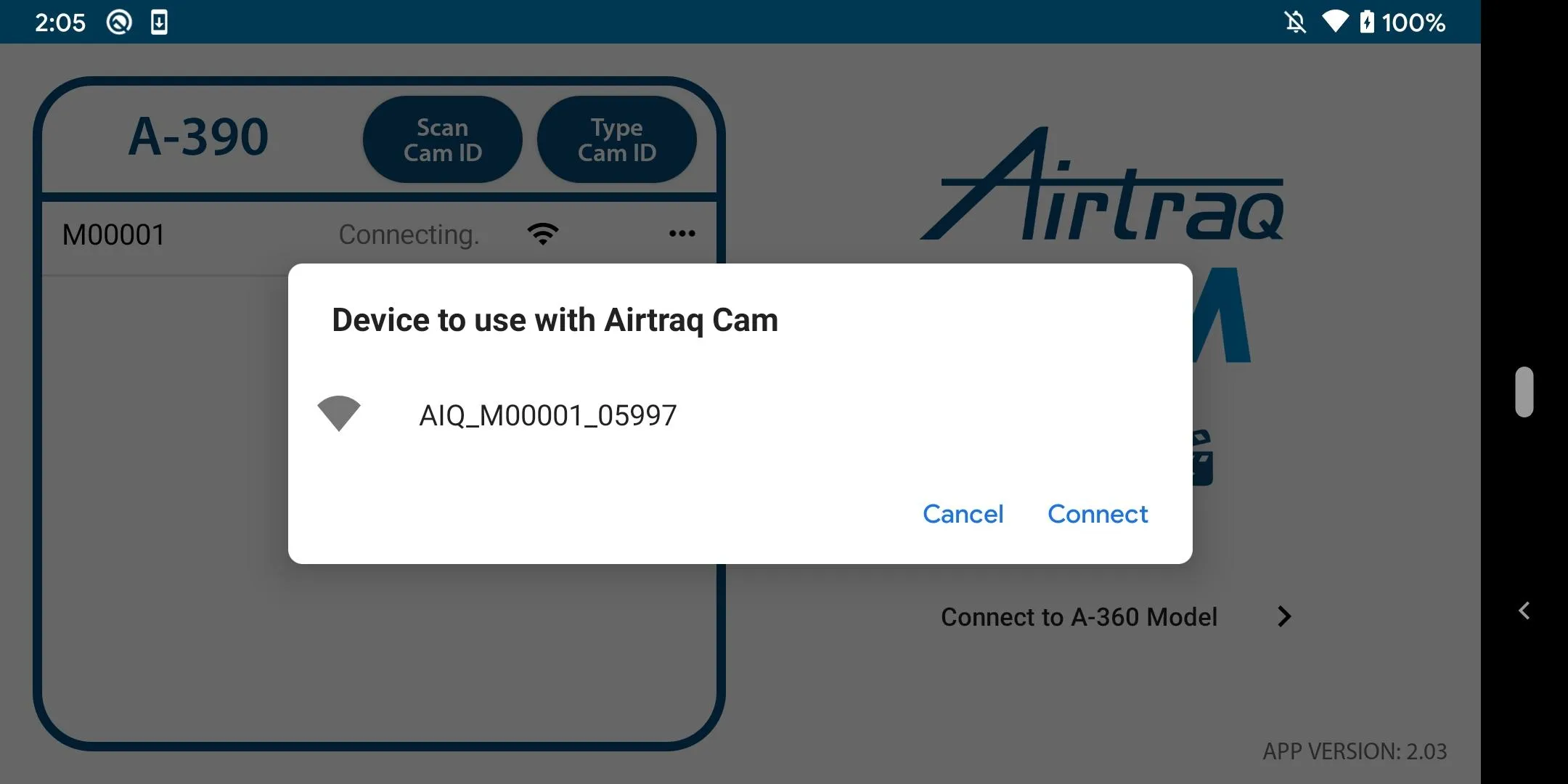Click the Type Cam ID button

617,139
